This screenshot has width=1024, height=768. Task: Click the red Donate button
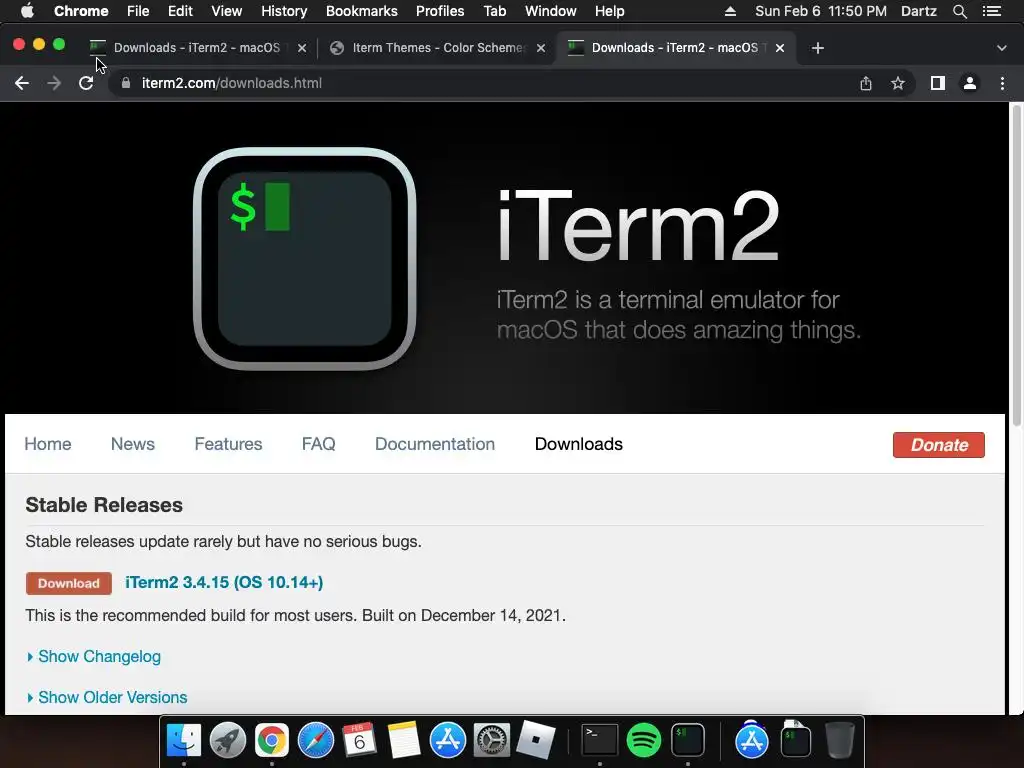tap(938, 445)
